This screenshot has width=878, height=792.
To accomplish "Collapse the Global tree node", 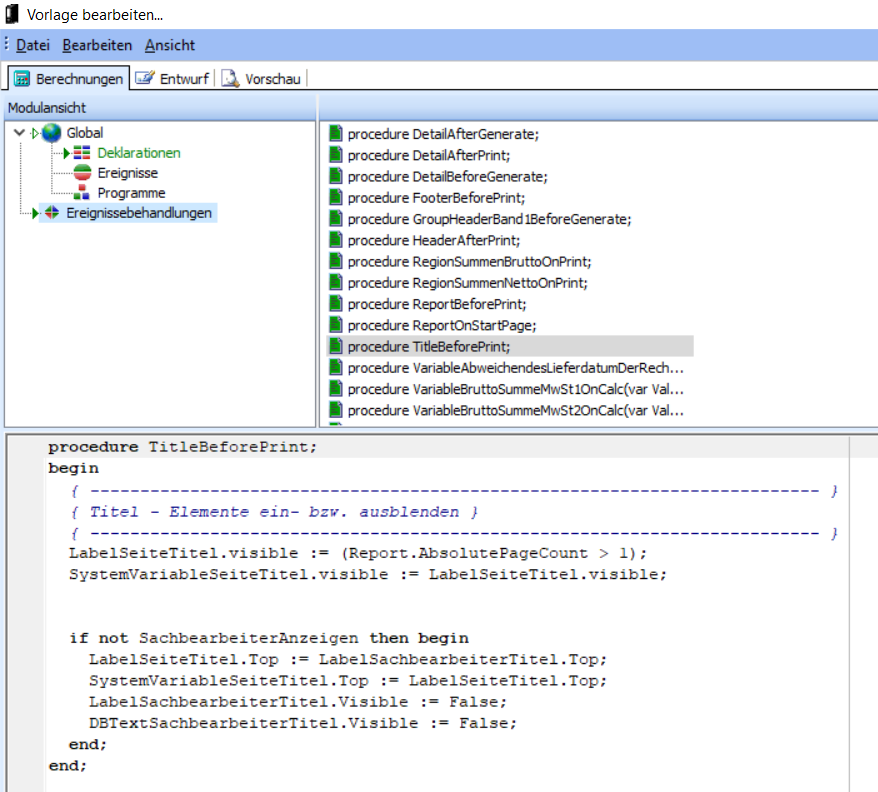I will [19, 133].
